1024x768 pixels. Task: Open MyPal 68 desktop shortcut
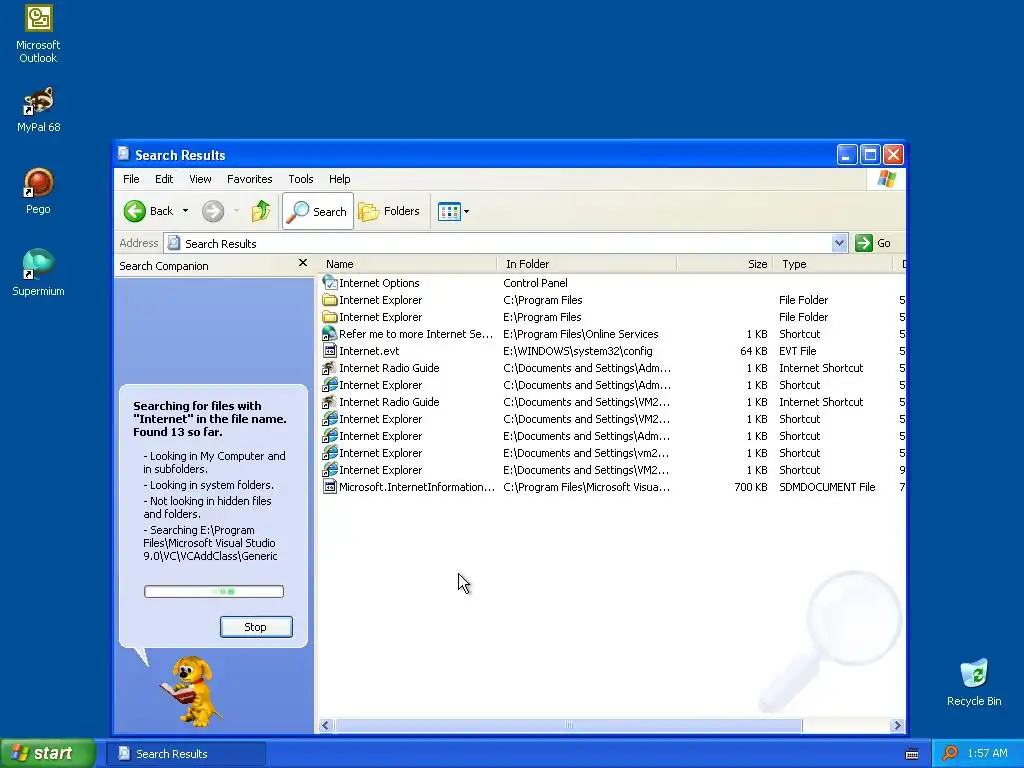point(38,110)
